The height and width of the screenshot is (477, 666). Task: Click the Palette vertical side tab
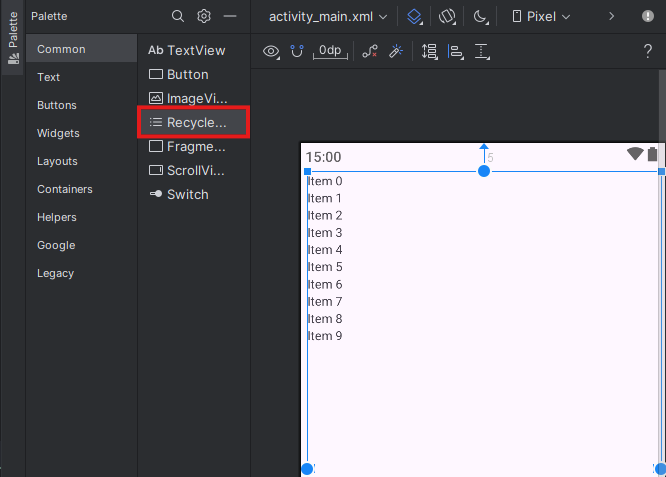coord(13,39)
